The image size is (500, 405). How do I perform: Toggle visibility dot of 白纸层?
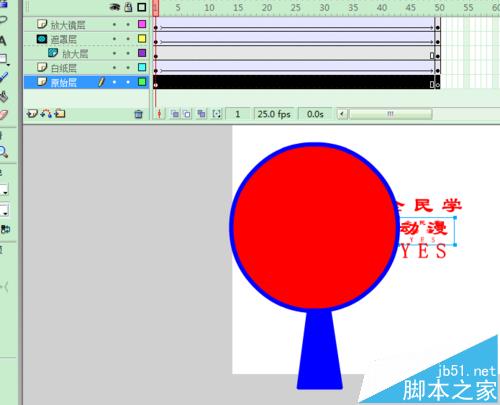click(x=114, y=68)
